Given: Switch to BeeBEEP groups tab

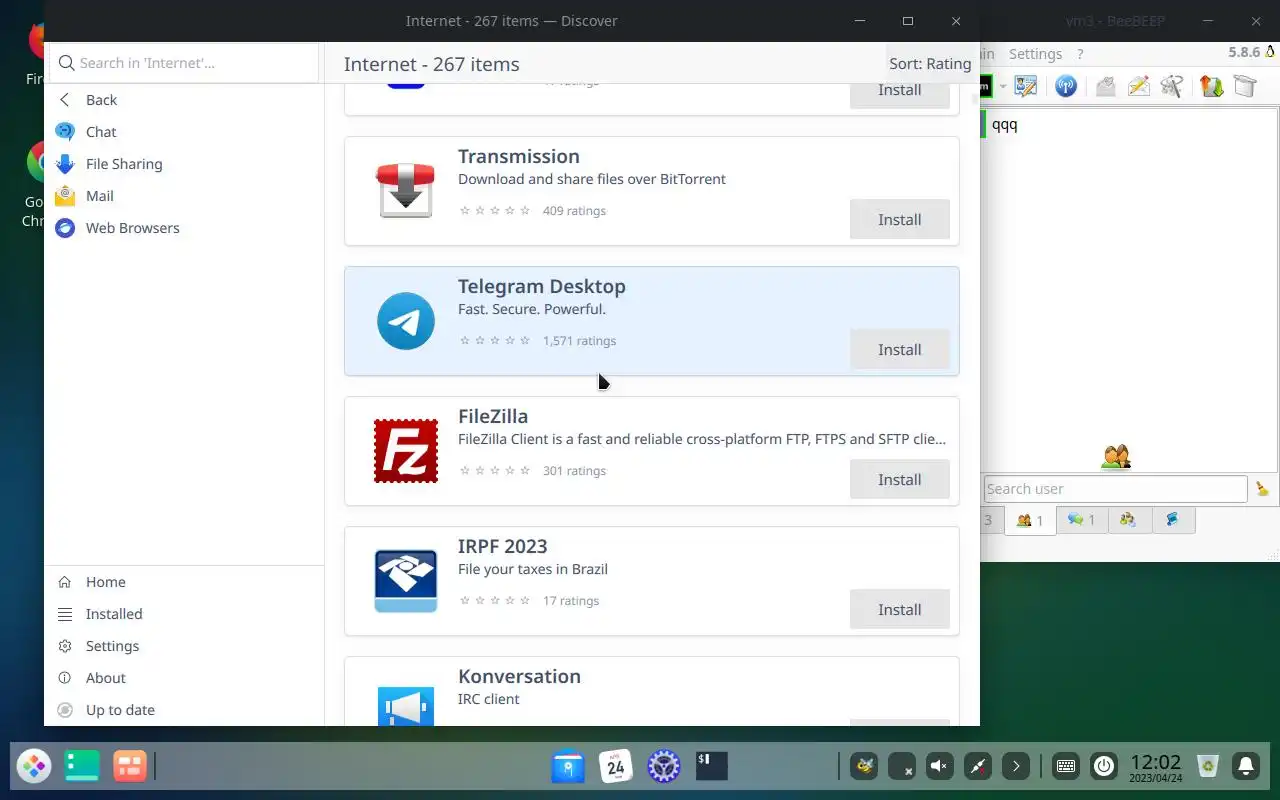Looking at the screenshot, I should point(1128,520).
